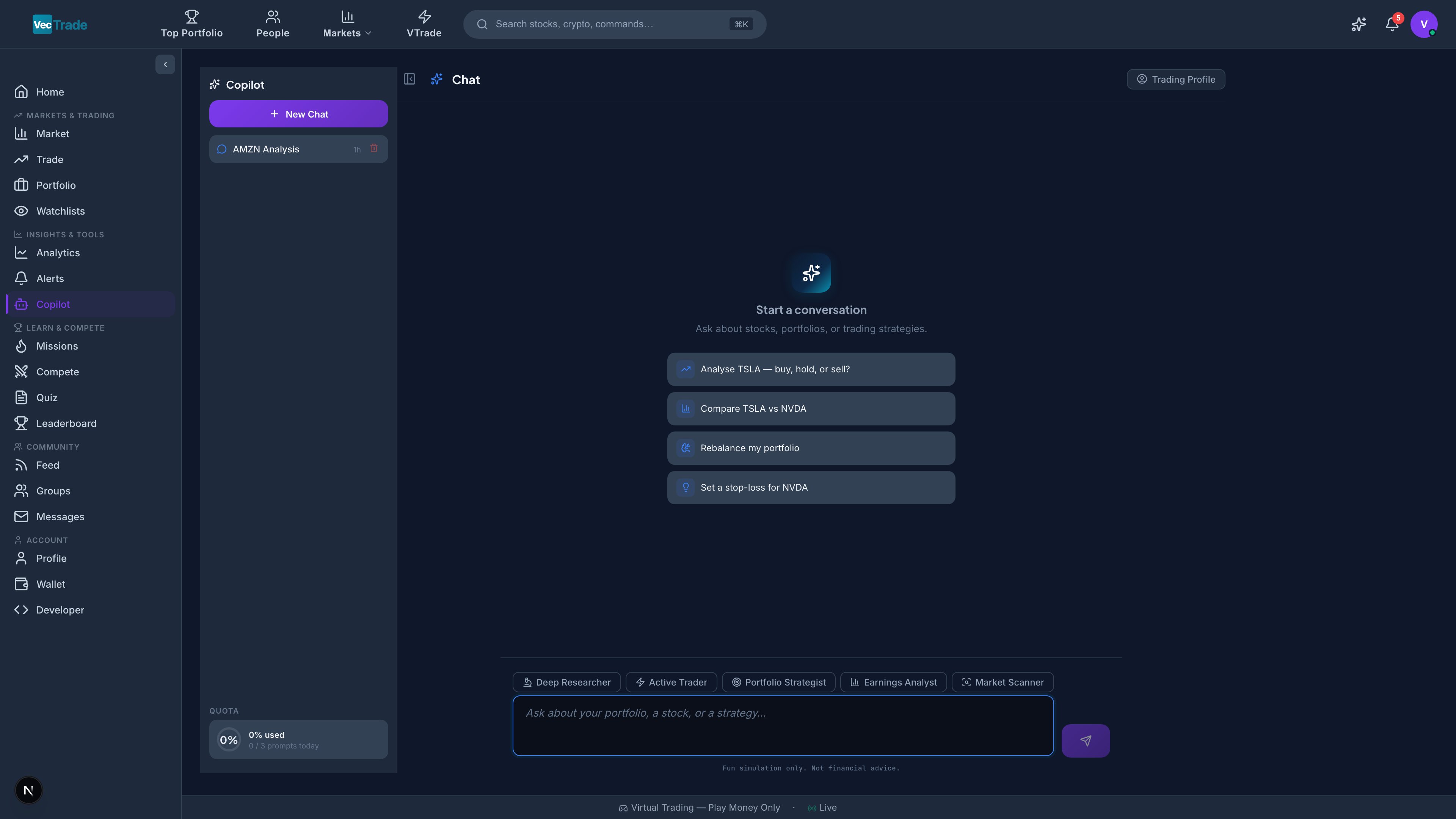This screenshot has height=819, width=1456.
Task: Select the Deep Researcher persona chip
Action: coord(566,683)
